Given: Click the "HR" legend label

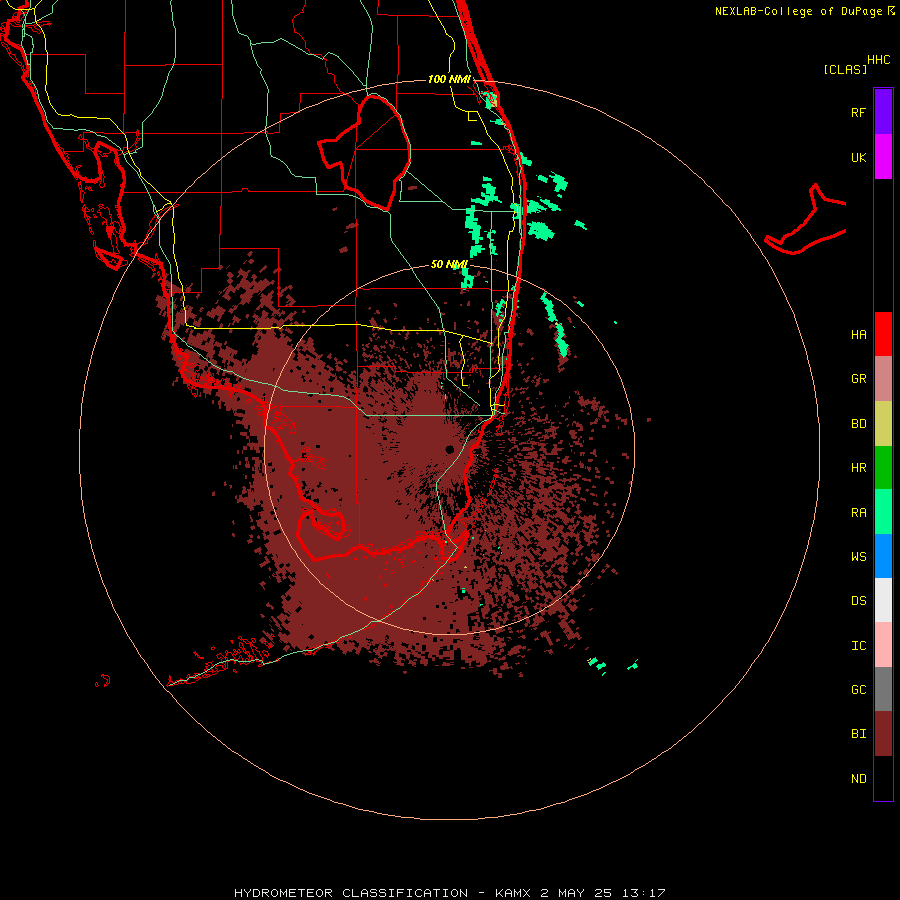Looking at the screenshot, I should (858, 468).
